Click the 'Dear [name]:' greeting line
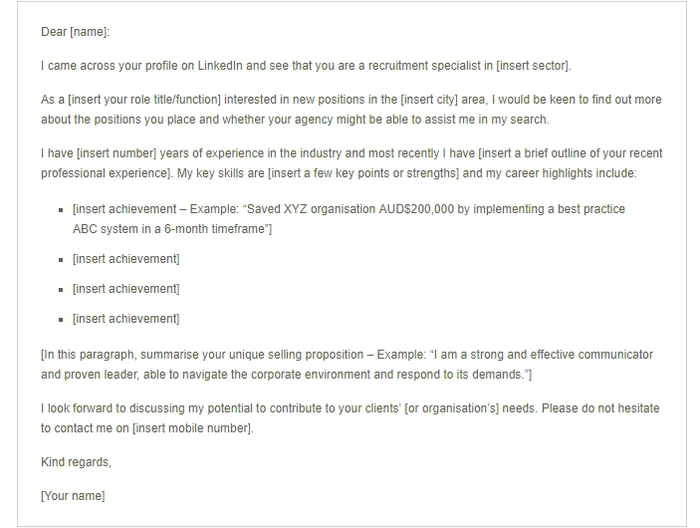 pos(75,32)
